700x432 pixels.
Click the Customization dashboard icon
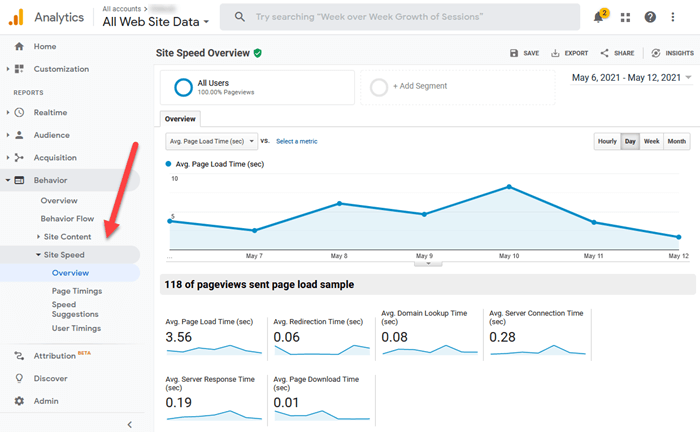tap(19, 69)
